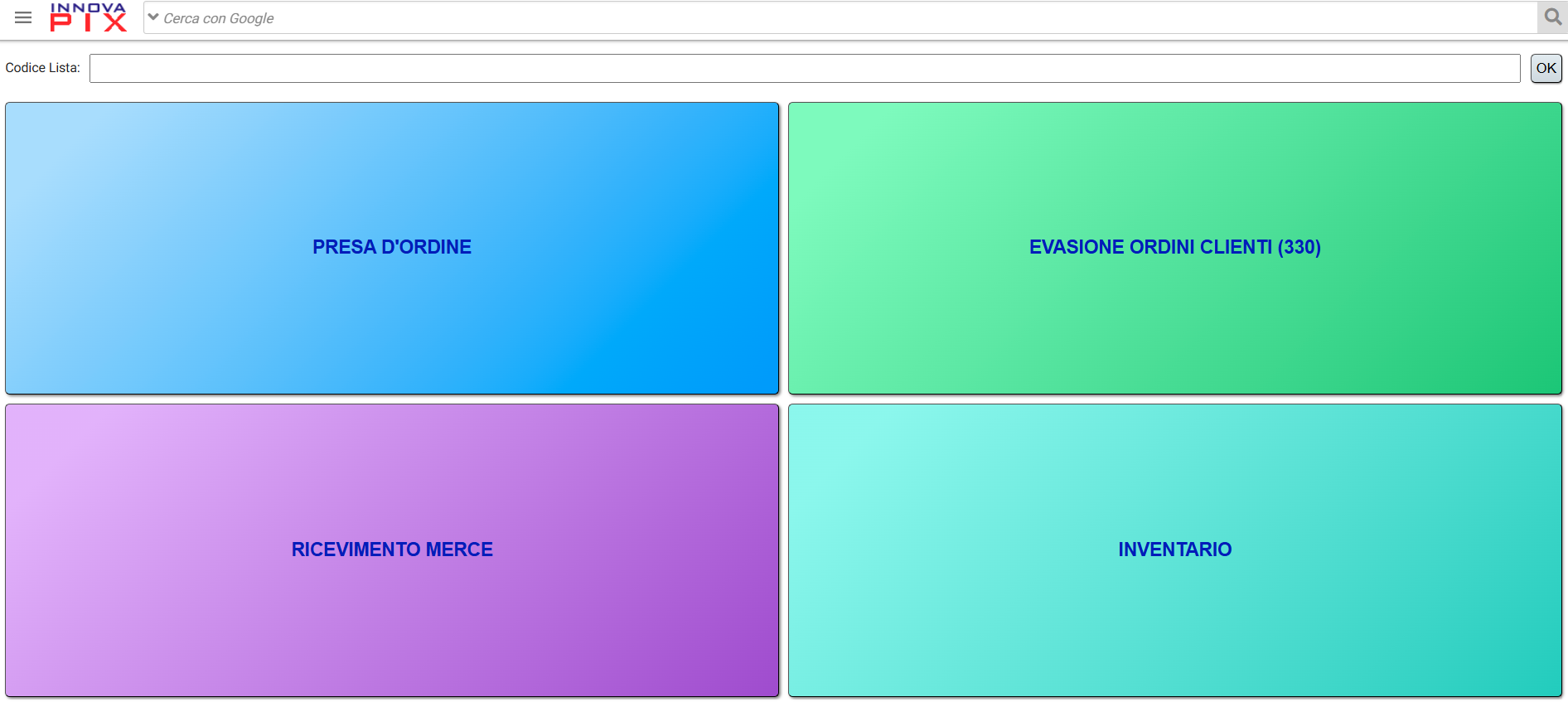Screen dimensions: 1568x702
Task: Click the RICEVIMENTO MERCE text link
Action: point(392,549)
